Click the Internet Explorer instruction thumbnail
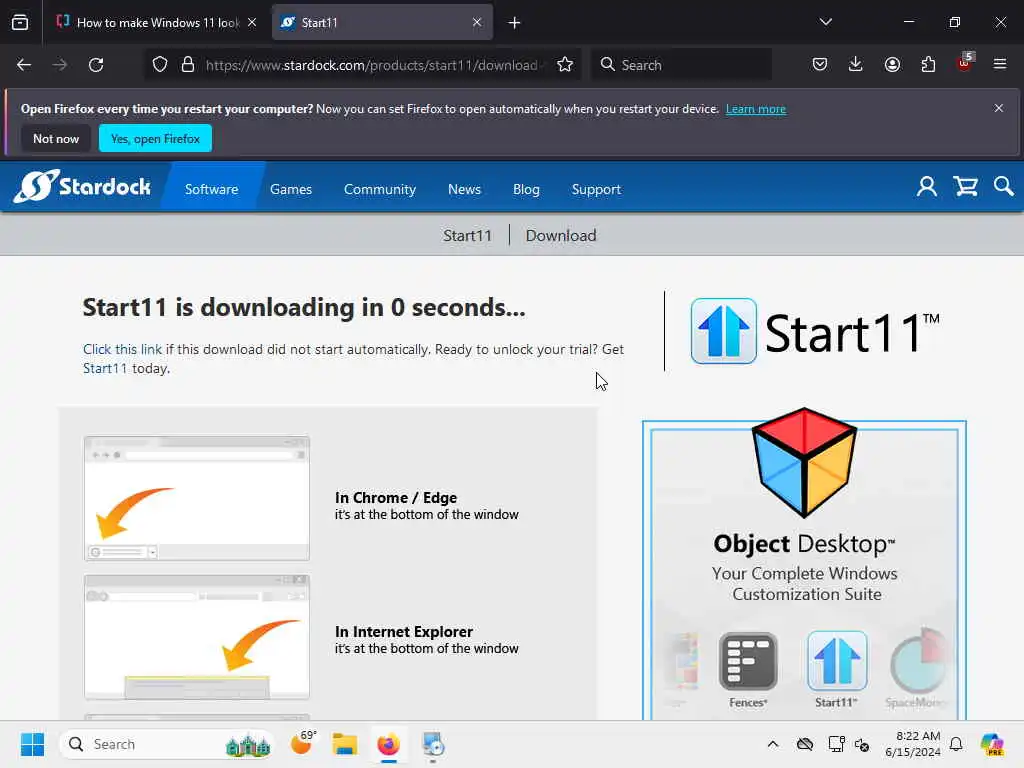This screenshot has width=1024, height=768. 197,637
